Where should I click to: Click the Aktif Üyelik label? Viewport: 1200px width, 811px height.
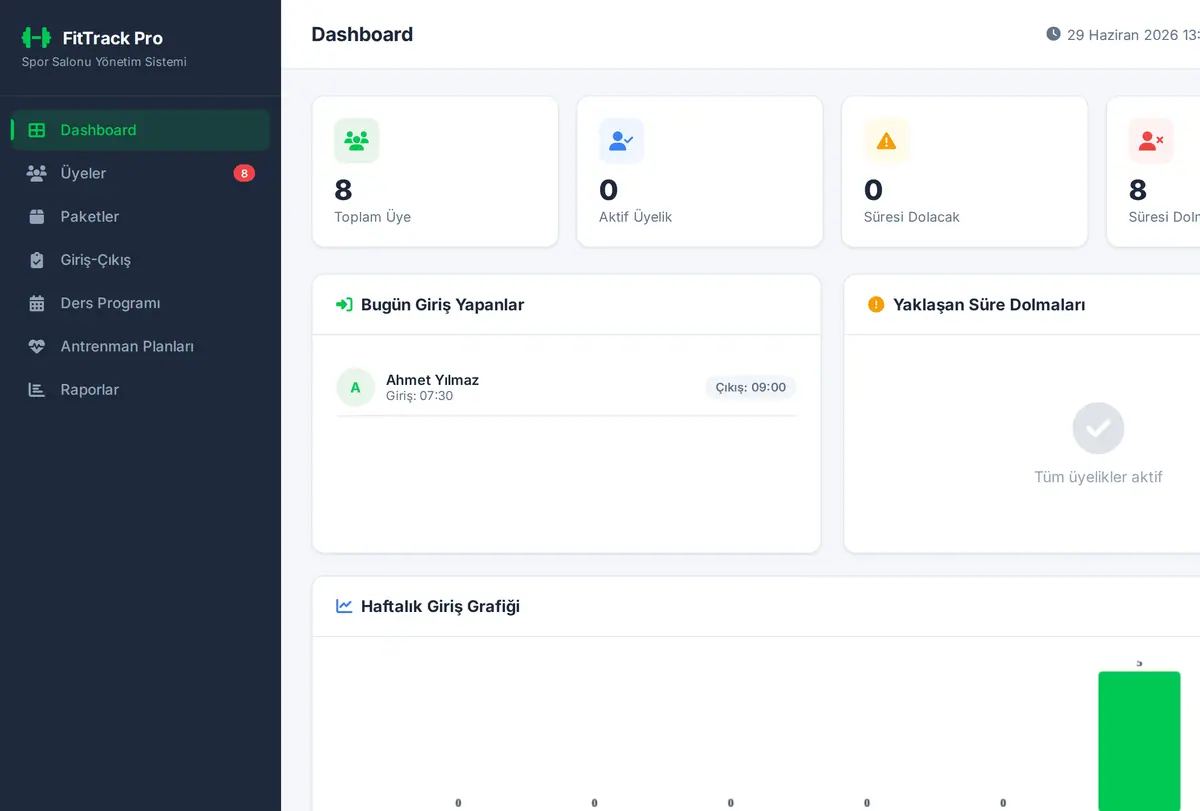coord(635,217)
